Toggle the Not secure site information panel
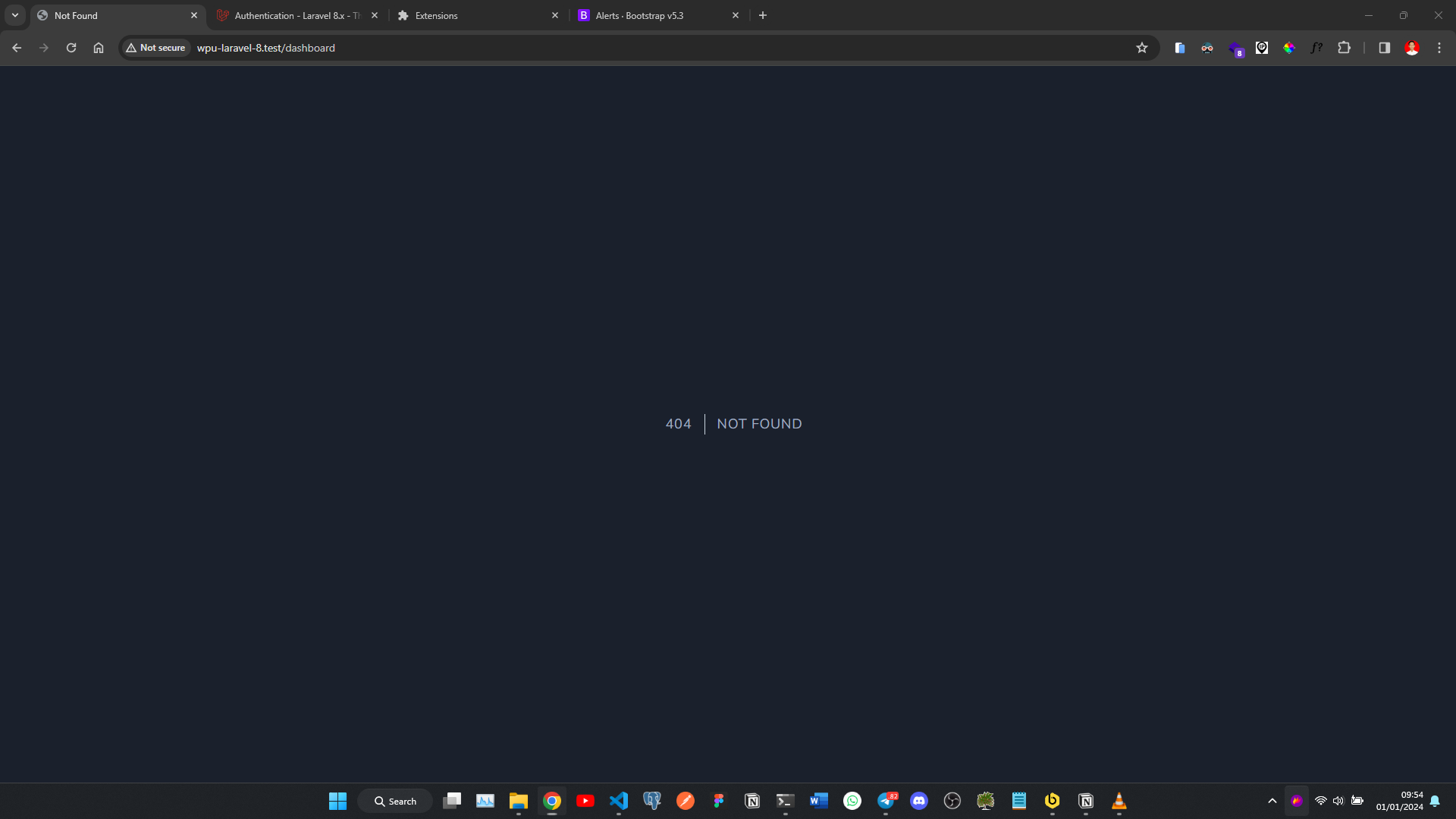The height and width of the screenshot is (819, 1456). click(x=155, y=48)
